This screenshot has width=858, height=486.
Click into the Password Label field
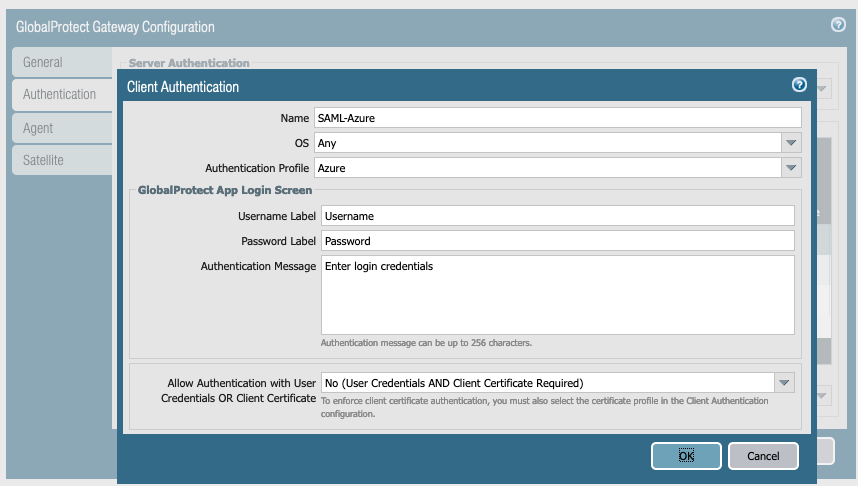(557, 241)
